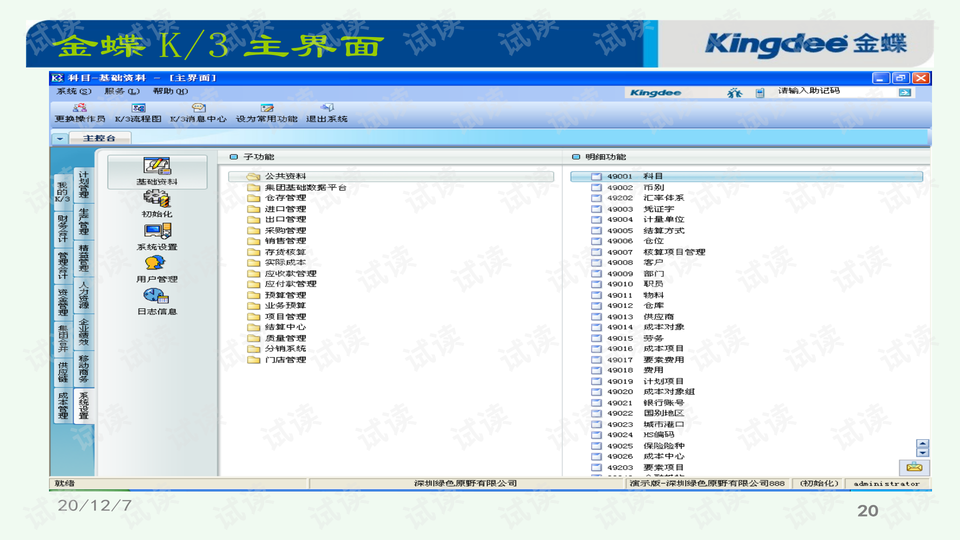Click the item icon for 49001 科目
Image resolution: width=960 pixels, height=540 pixels.
click(x=596, y=176)
